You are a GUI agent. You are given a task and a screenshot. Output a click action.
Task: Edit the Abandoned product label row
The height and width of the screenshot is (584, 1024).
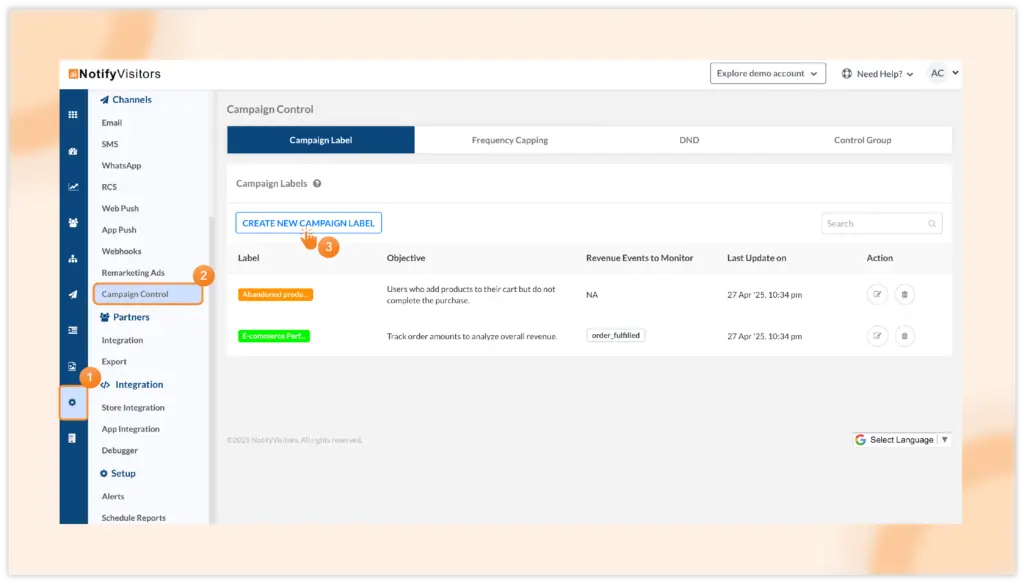877,294
